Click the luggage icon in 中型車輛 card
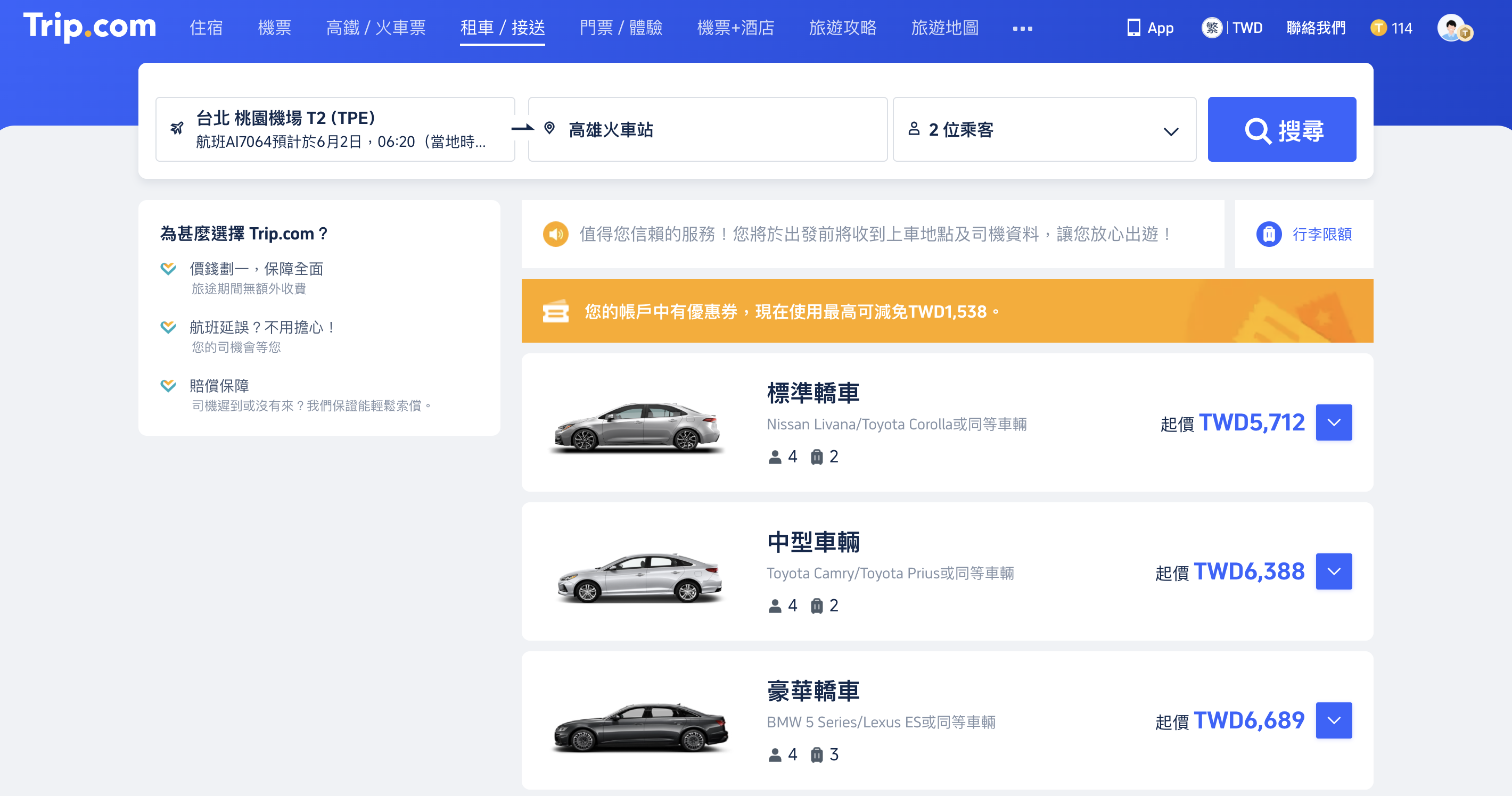1512x796 pixels. [x=817, y=606]
